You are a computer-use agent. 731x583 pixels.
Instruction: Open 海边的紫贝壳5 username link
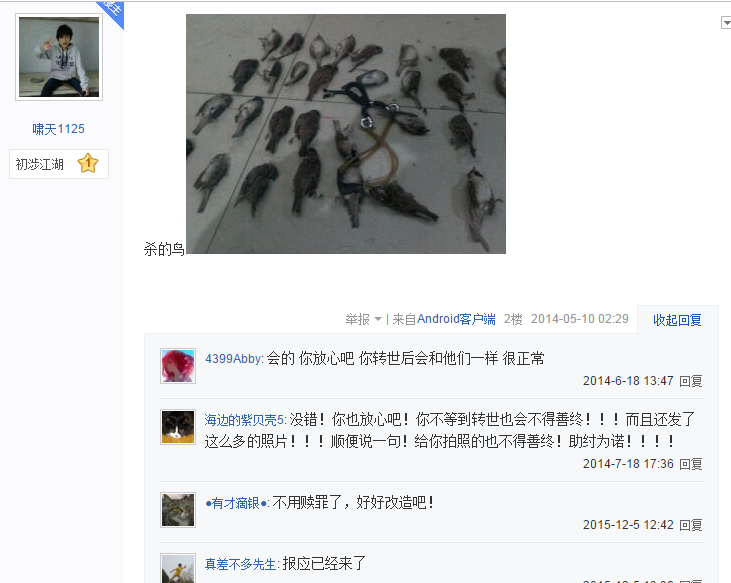click(x=245, y=420)
